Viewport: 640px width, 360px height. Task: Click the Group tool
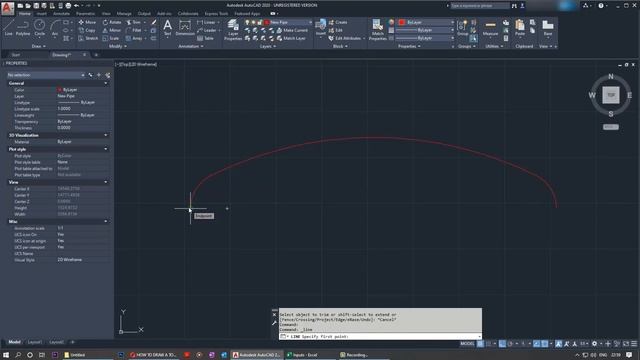click(462, 28)
